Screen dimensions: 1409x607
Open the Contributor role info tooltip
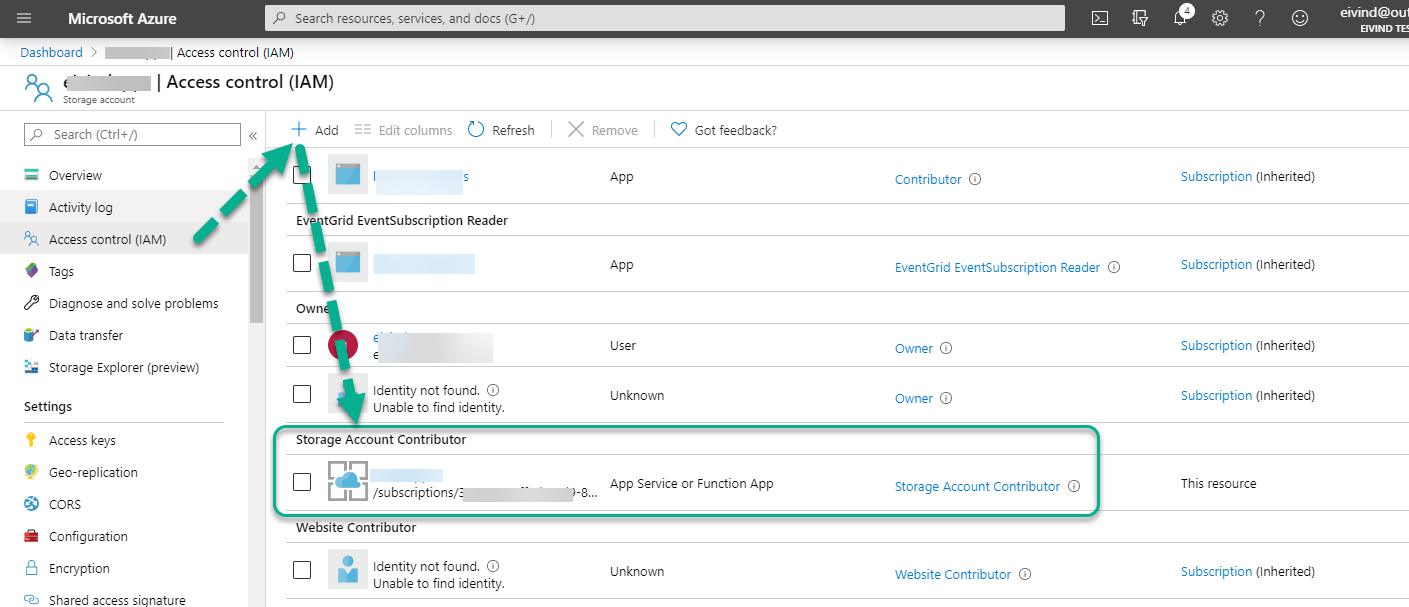coord(974,178)
